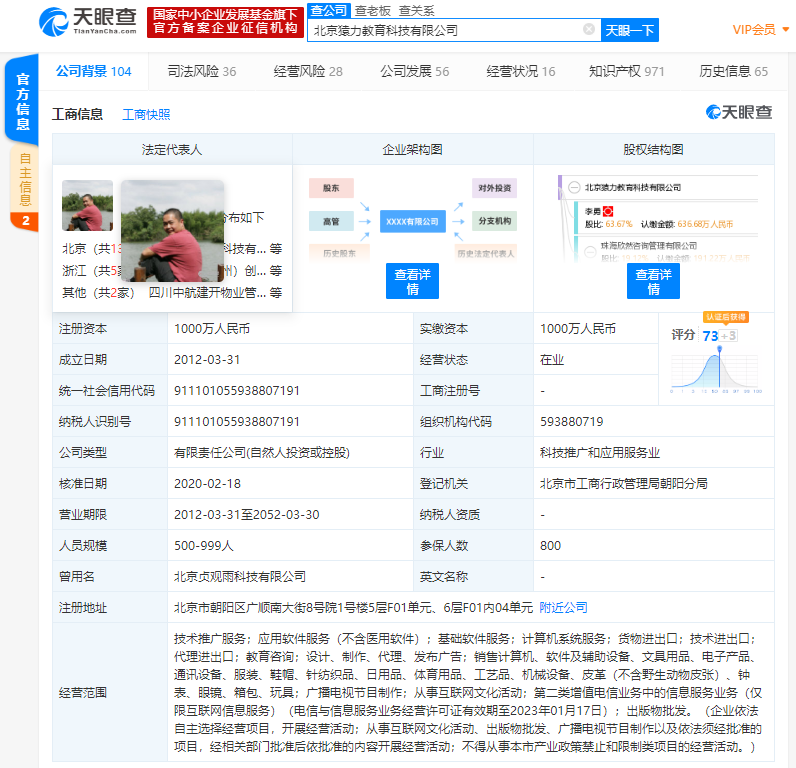The height and width of the screenshot is (768, 796).
Task: Click the 分支机构 box in the diagram
Action: [x=494, y=221]
